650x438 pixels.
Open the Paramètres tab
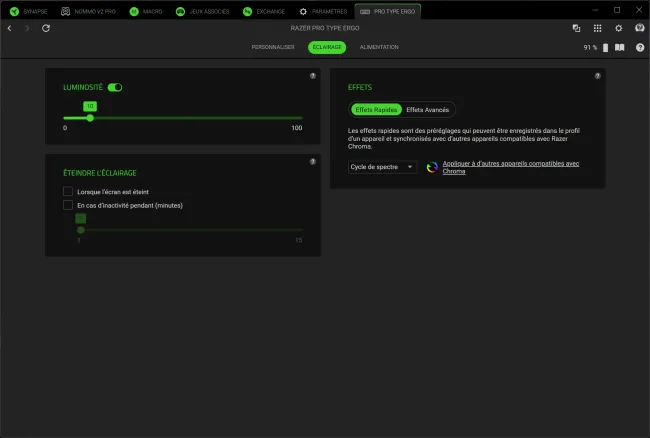(323, 12)
